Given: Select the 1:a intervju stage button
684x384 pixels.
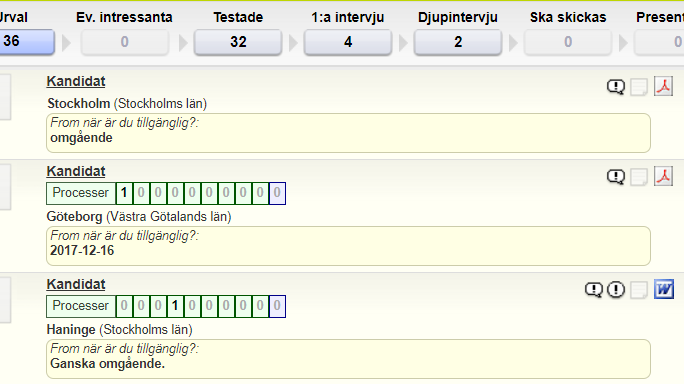Looking at the screenshot, I should (348, 42).
